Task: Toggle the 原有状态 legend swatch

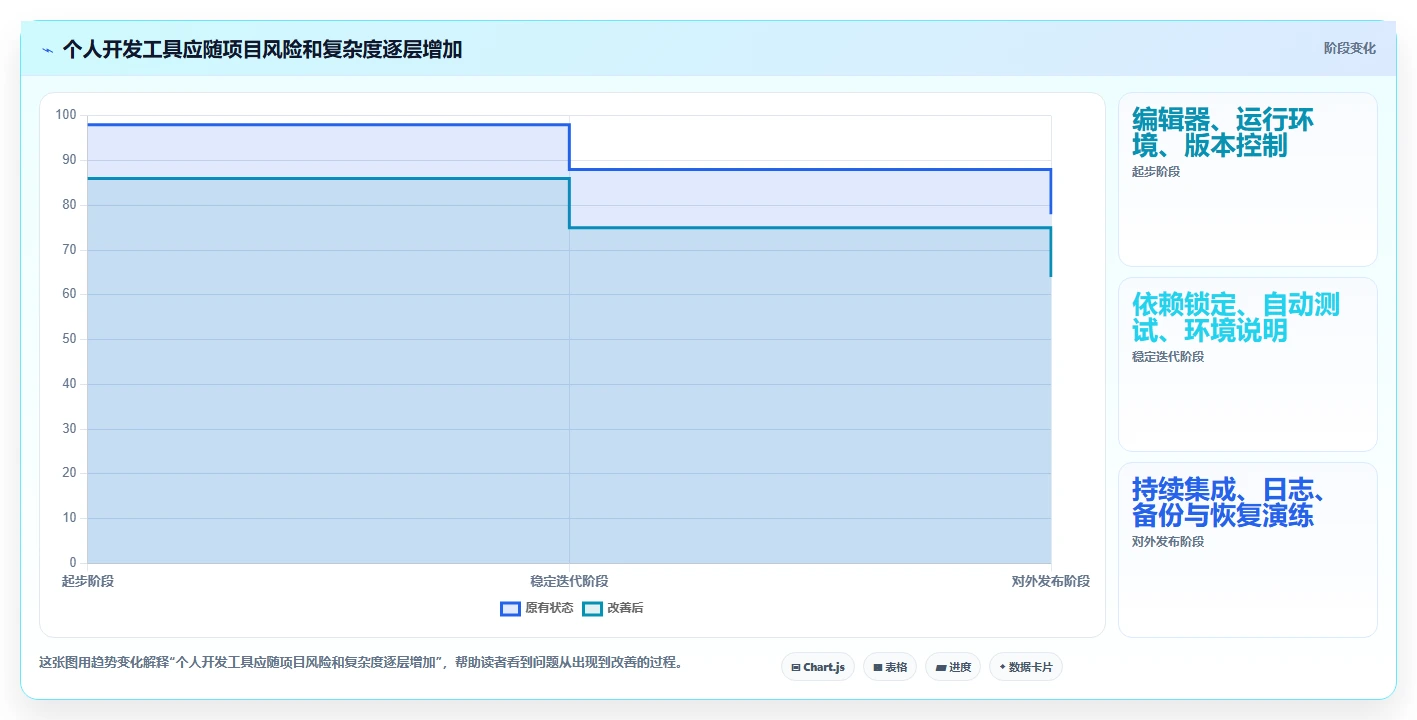Action: point(510,608)
